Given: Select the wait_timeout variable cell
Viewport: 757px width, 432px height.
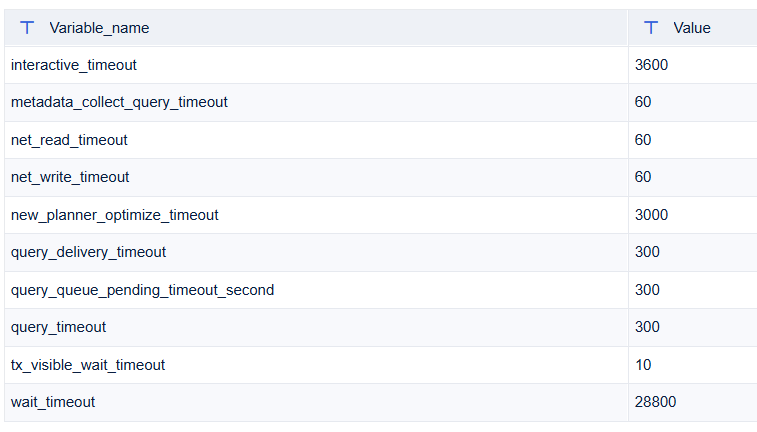Looking at the screenshot, I should point(316,402).
